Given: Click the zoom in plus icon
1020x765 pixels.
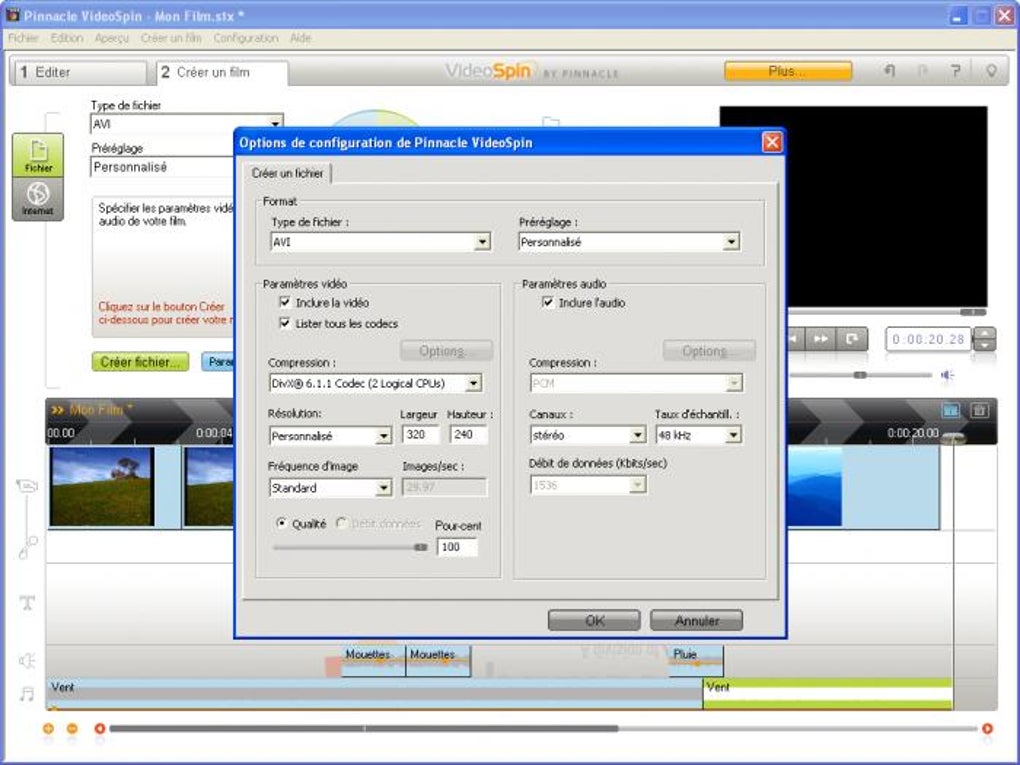Looking at the screenshot, I should click(48, 729).
